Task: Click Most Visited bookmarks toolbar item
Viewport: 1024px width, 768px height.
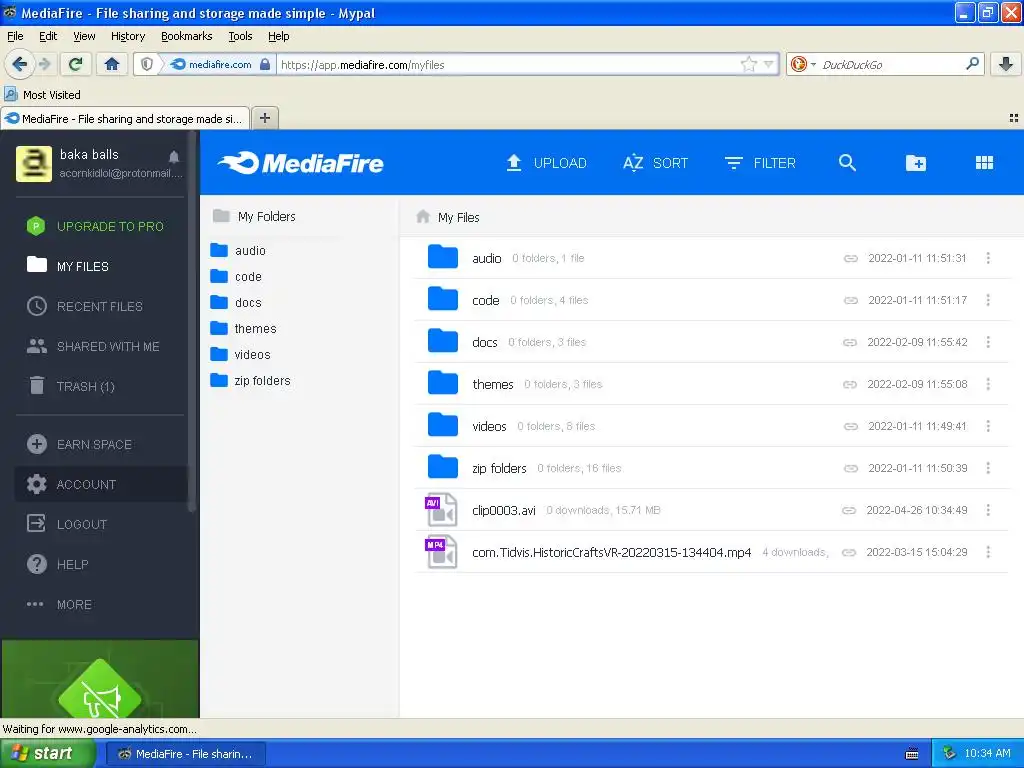Action: coord(43,95)
